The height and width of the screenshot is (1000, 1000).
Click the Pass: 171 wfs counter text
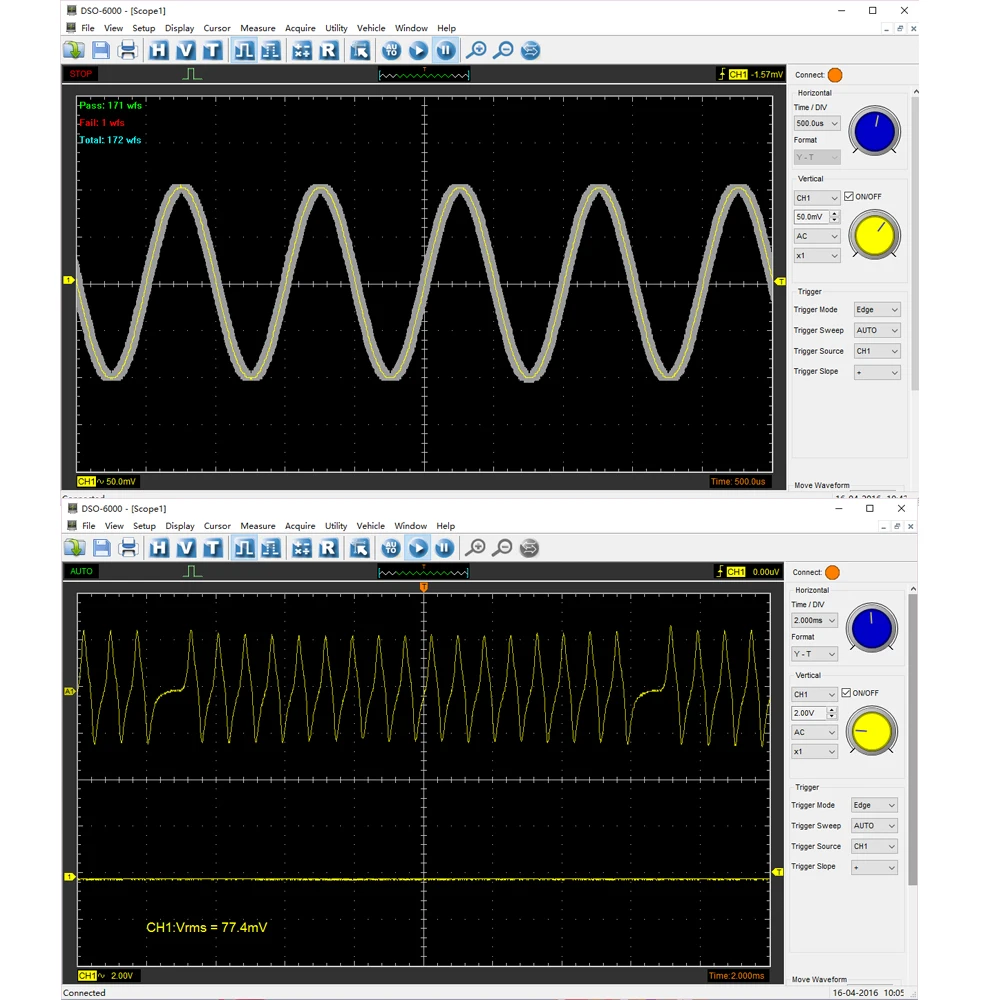click(110, 105)
